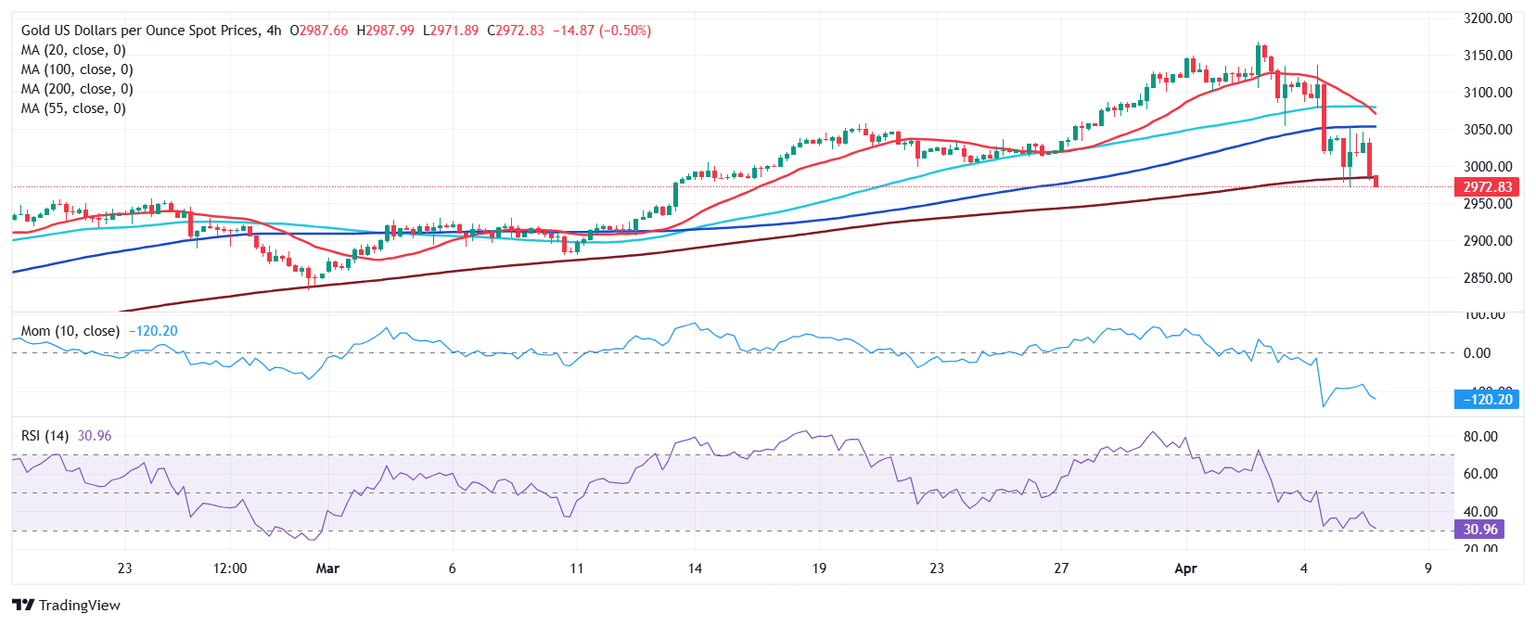This screenshot has height=625, width=1536.
Task: Select the MA (55, close, 0) legend label
Action: [73, 108]
